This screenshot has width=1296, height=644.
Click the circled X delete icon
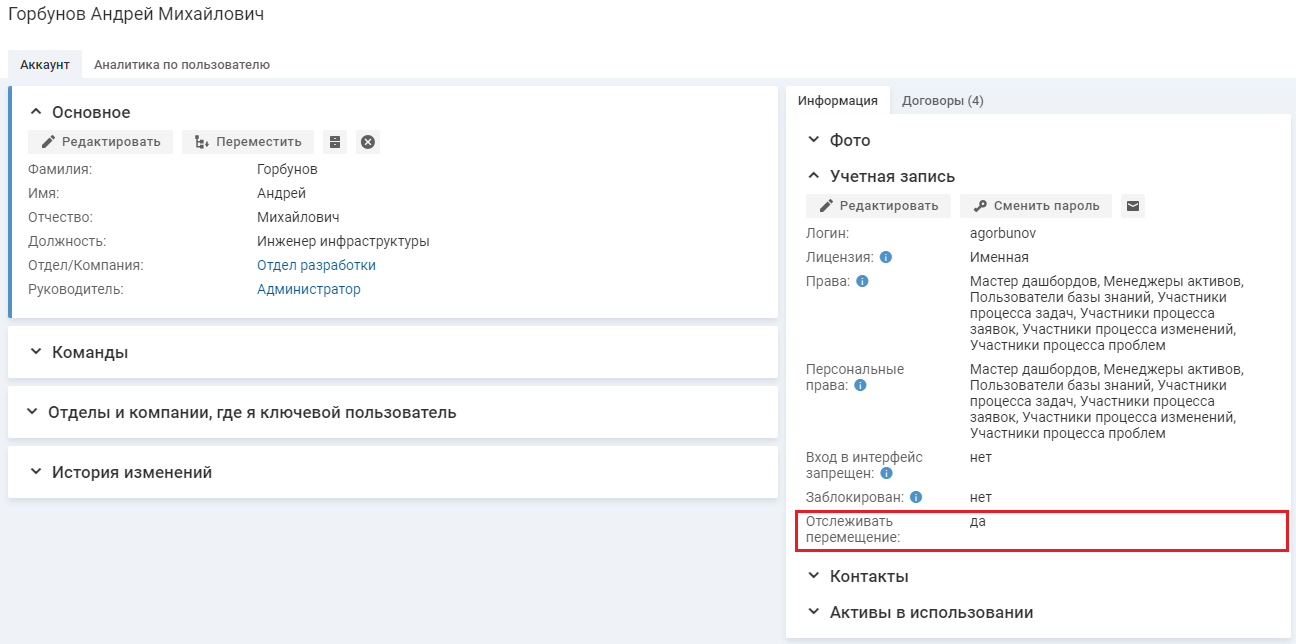[368, 142]
